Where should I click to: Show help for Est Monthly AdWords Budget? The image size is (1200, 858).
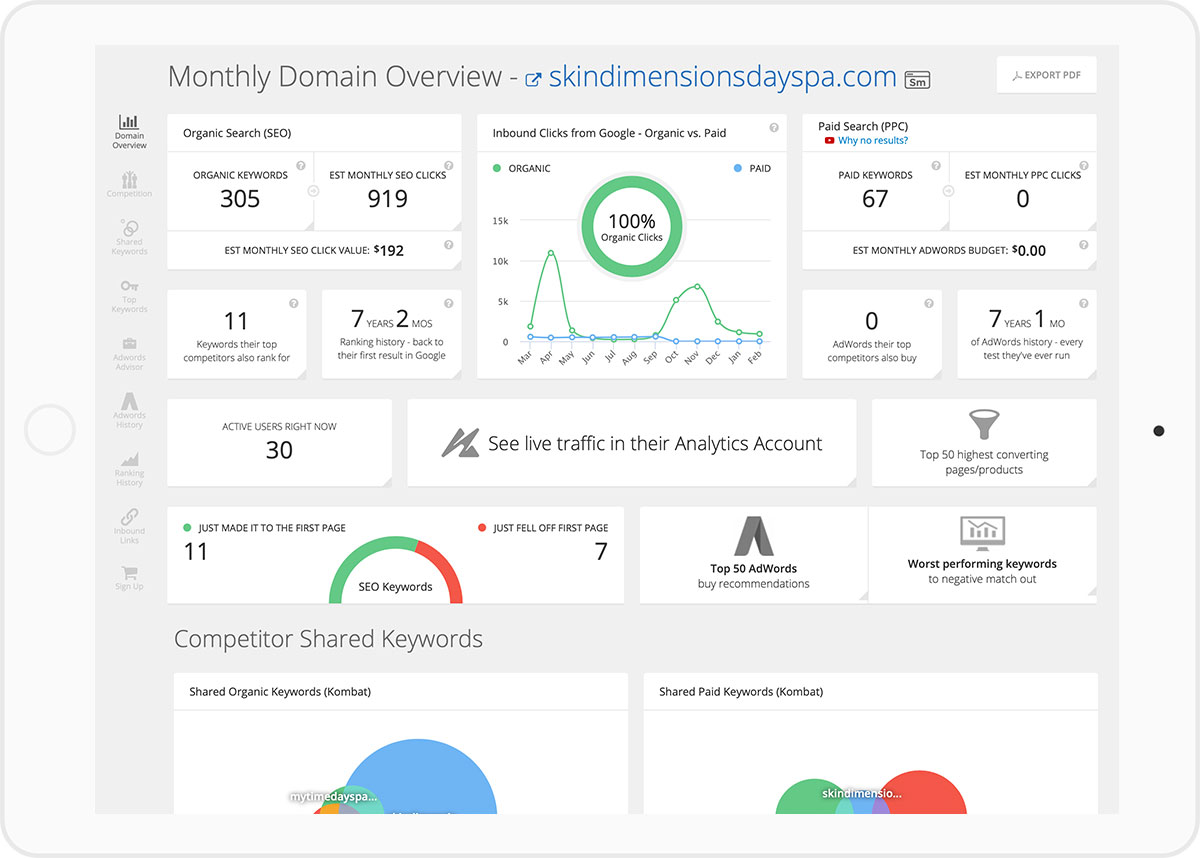pyautogui.click(x=1083, y=244)
